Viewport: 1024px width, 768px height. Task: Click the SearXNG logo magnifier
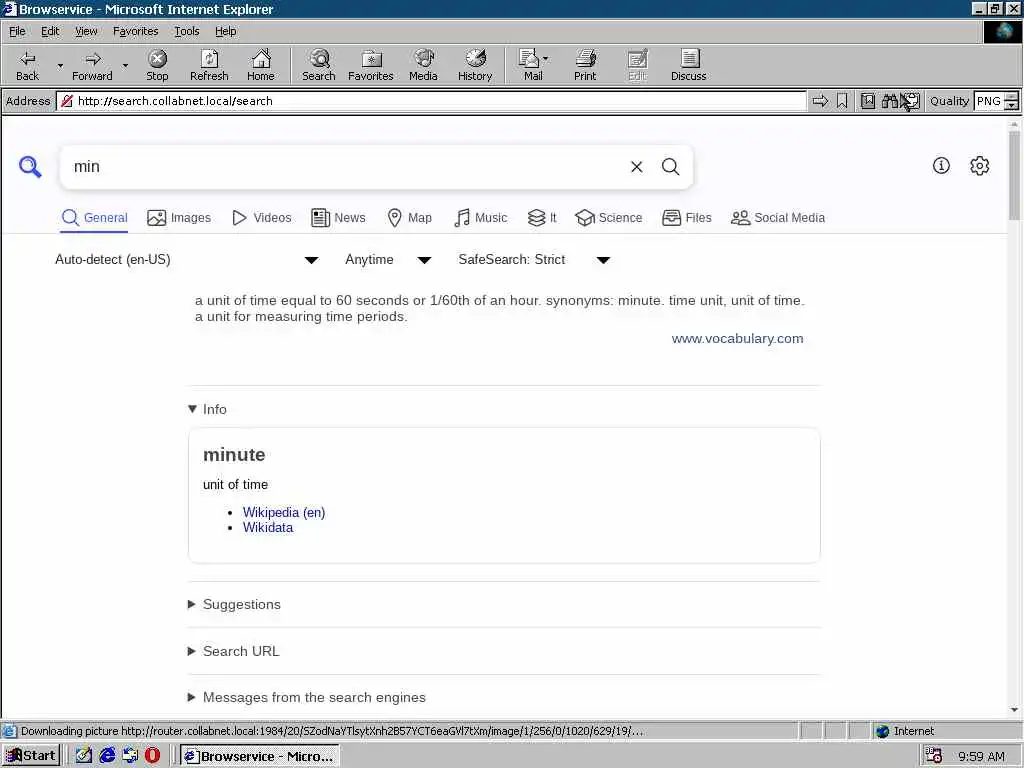click(30, 167)
